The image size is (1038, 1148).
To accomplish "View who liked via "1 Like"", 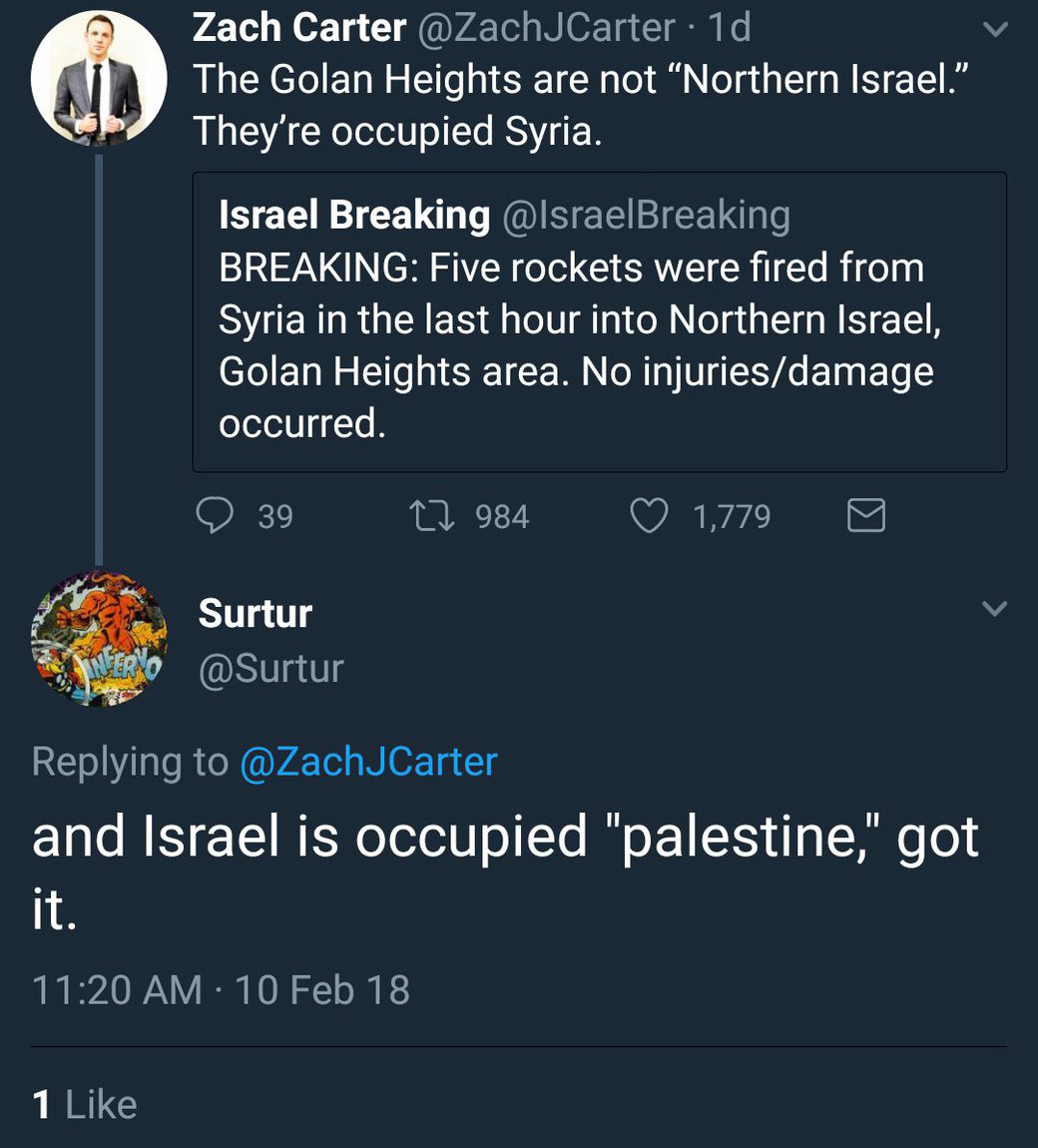I will [85, 1104].
